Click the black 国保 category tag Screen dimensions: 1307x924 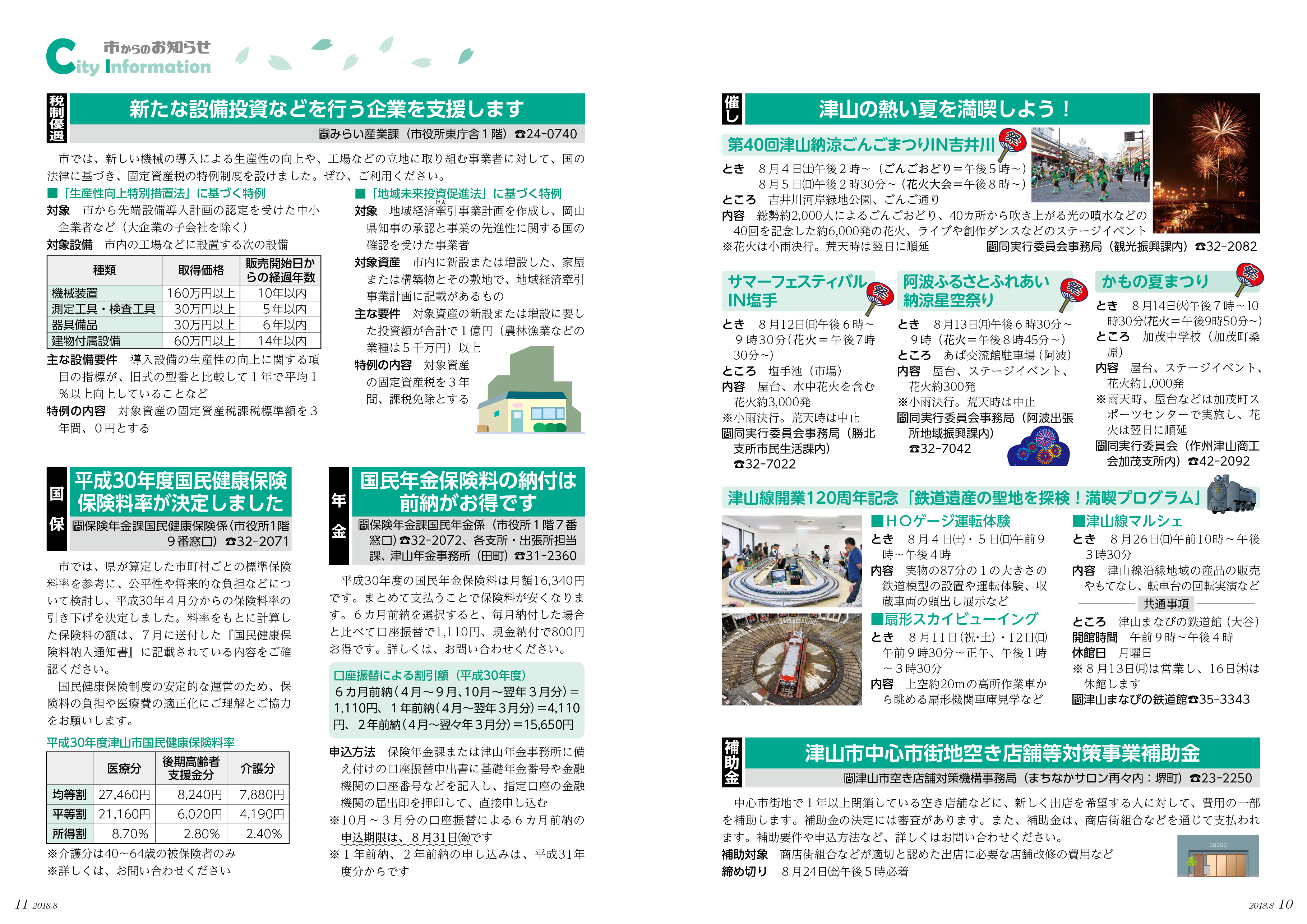click(x=56, y=508)
